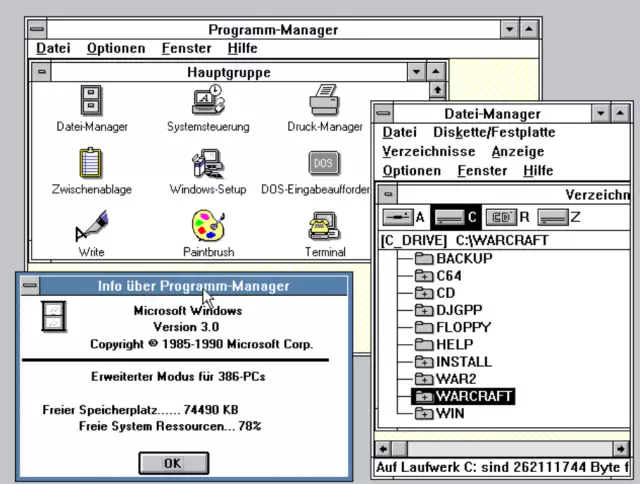The width and height of the screenshot is (640, 484).
Task: Click the Info über Programm-Manager title bar
Action: coord(193,285)
